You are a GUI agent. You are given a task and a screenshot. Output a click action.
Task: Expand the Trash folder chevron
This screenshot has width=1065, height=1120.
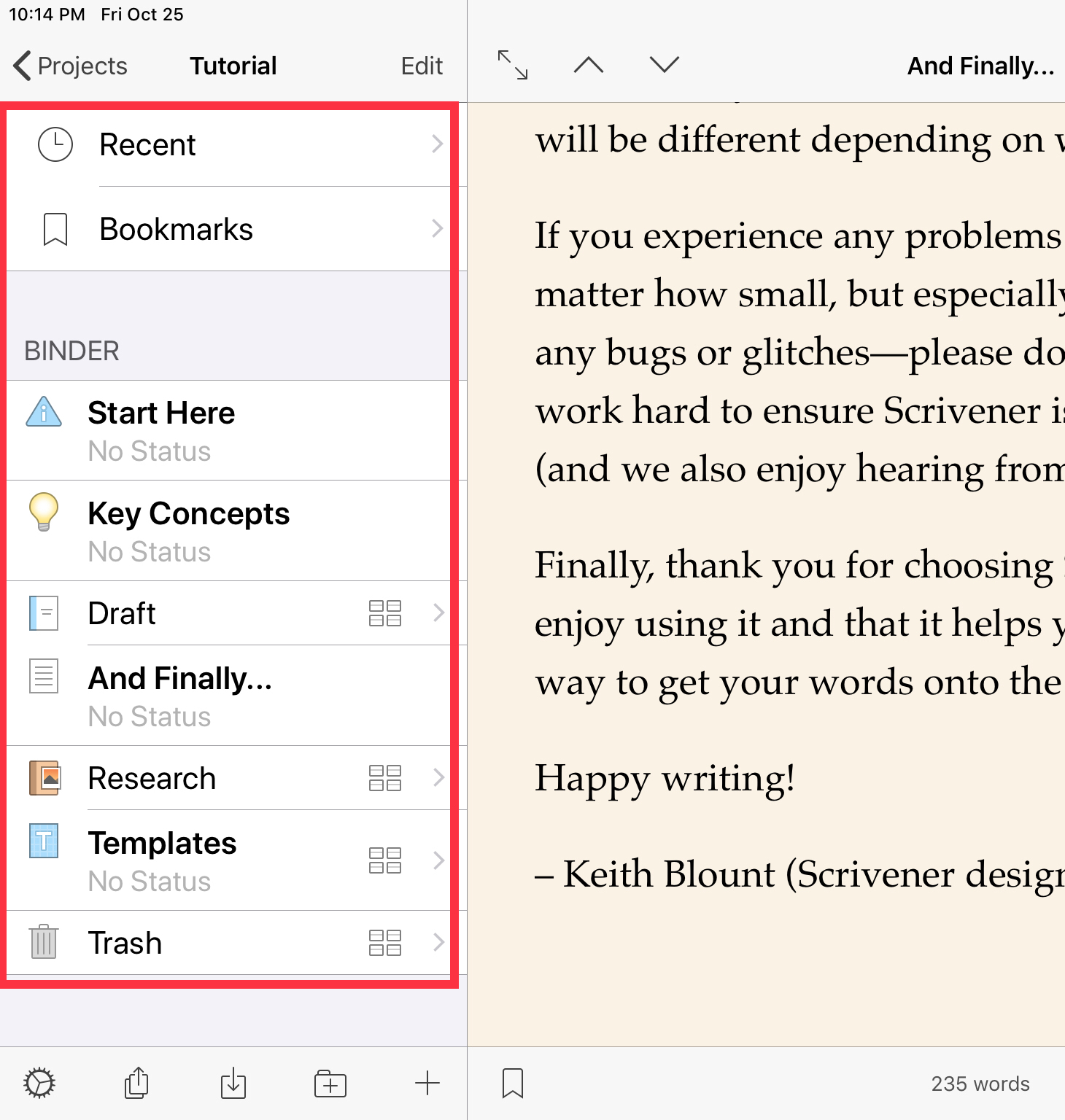(x=438, y=942)
